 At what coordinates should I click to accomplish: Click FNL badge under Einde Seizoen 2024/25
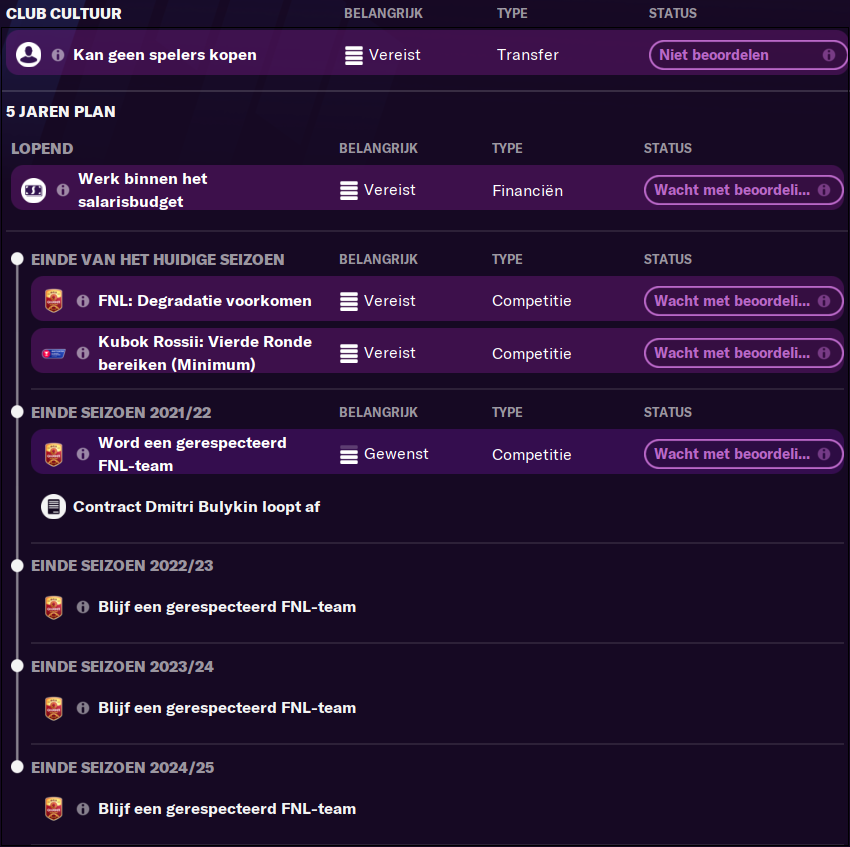tap(54, 809)
